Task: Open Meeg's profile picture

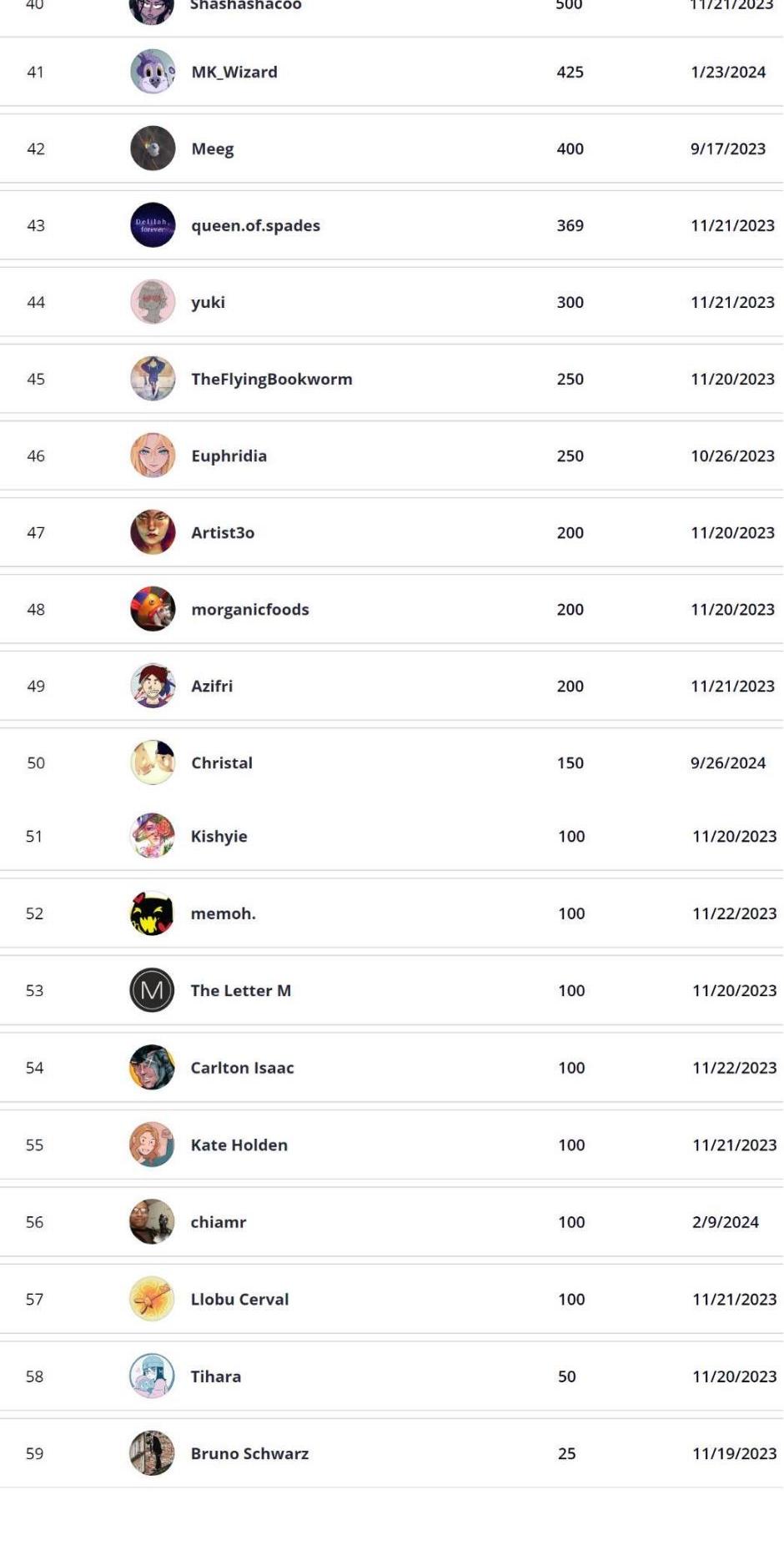Action: coord(153,148)
